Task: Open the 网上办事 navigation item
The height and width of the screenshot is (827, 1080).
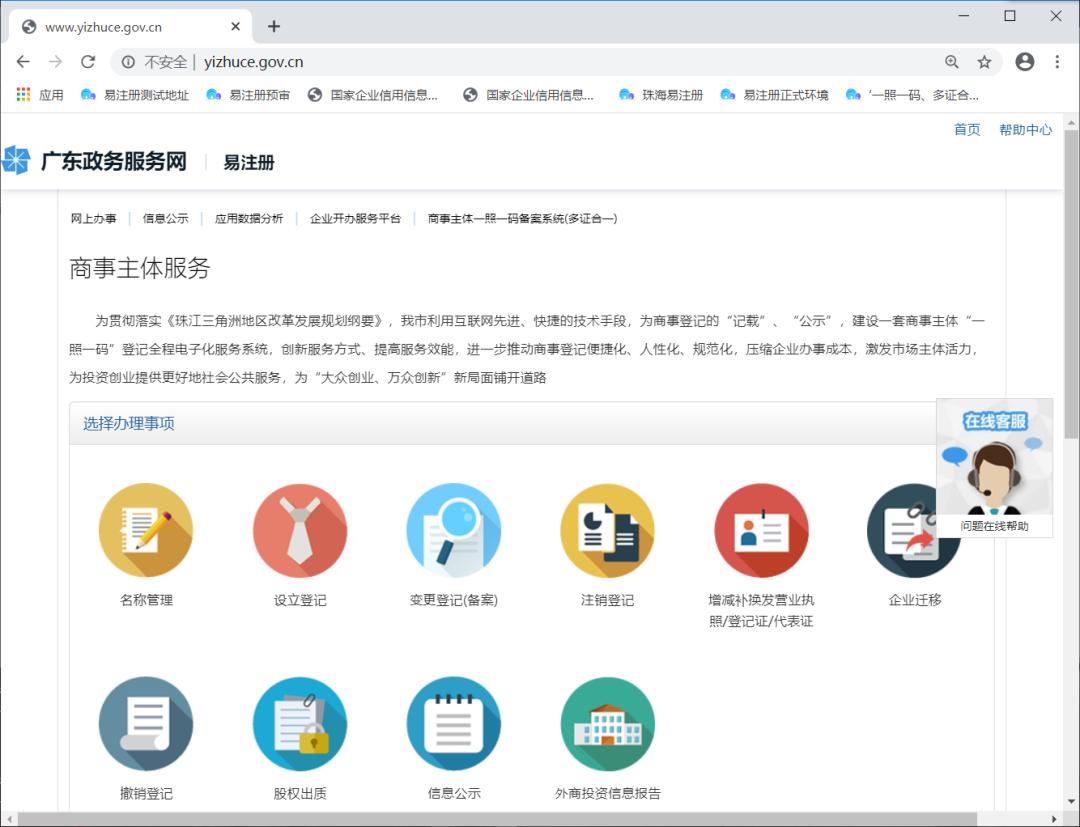Action: pyautogui.click(x=94, y=218)
